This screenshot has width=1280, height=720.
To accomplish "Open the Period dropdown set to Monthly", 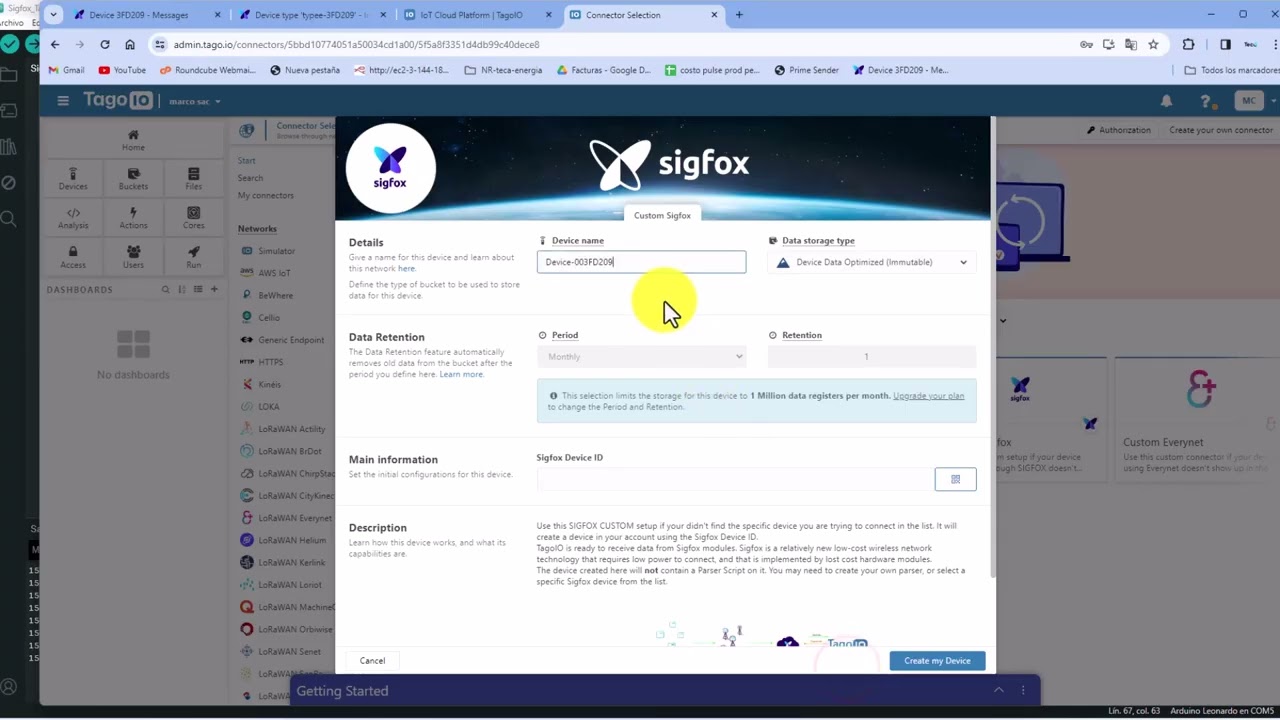I will coord(641,357).
